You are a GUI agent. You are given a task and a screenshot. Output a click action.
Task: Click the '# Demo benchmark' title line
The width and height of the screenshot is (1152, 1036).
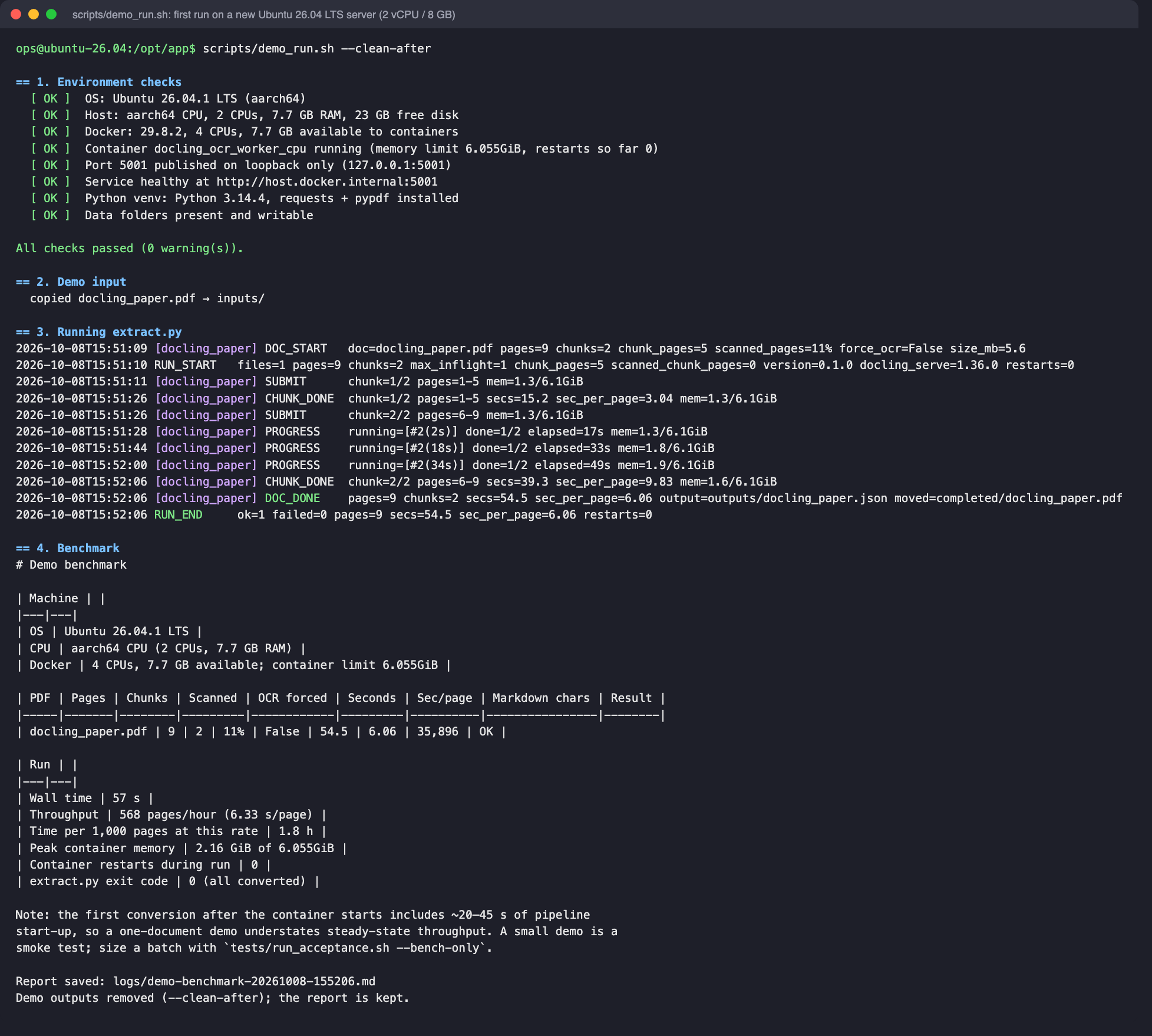tap(71, 565)
